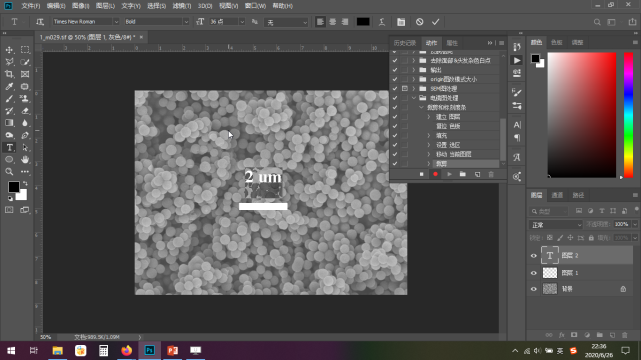The height and width of the screenshot is (360, 641).
Task: Hide layer 2 text layer
Action: coord(533,256)
